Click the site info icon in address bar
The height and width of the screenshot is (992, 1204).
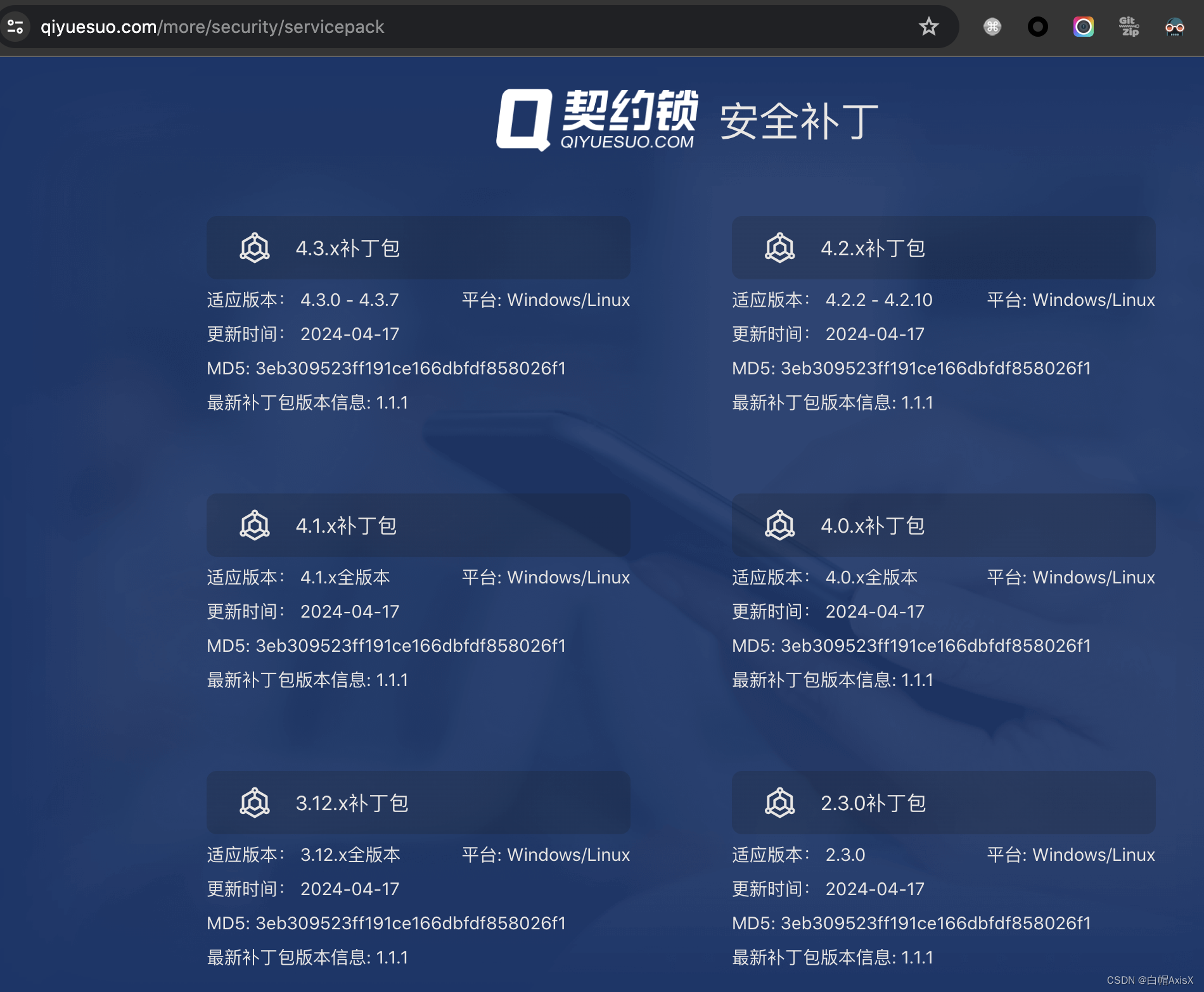click(x=15, y=27)
